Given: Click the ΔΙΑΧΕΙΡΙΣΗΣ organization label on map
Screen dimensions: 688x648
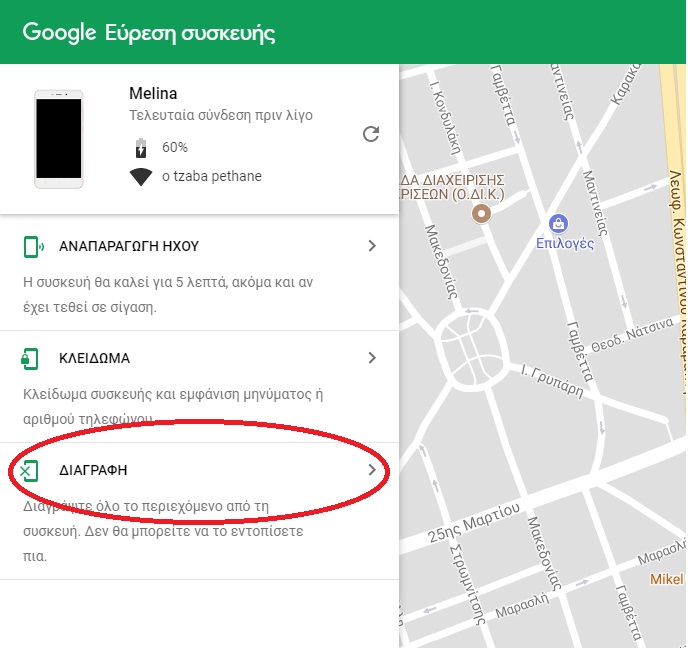Looking at the screenshot, I should tap(452, 186).
